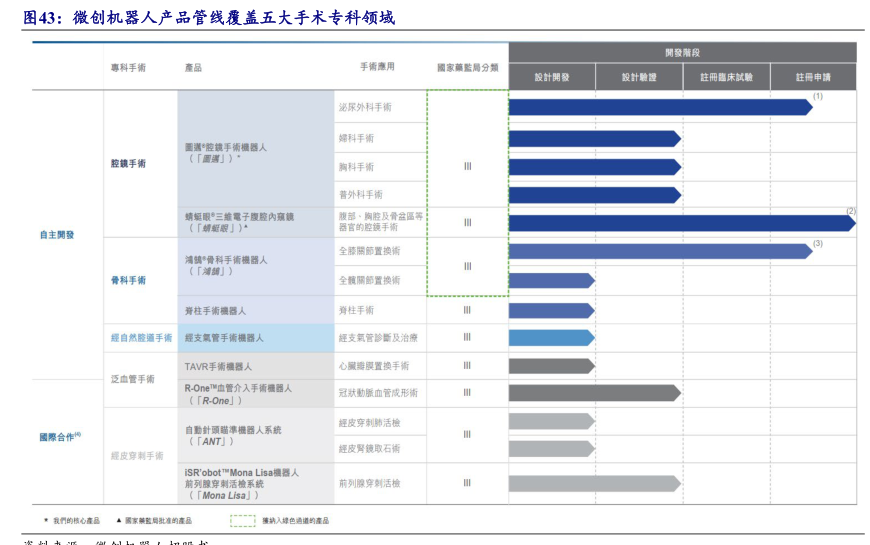Select the 註冊臨床試驗 stage column header
Image resolution: width=870 pixels, height=545 pixels.
(x=726, y=77)
